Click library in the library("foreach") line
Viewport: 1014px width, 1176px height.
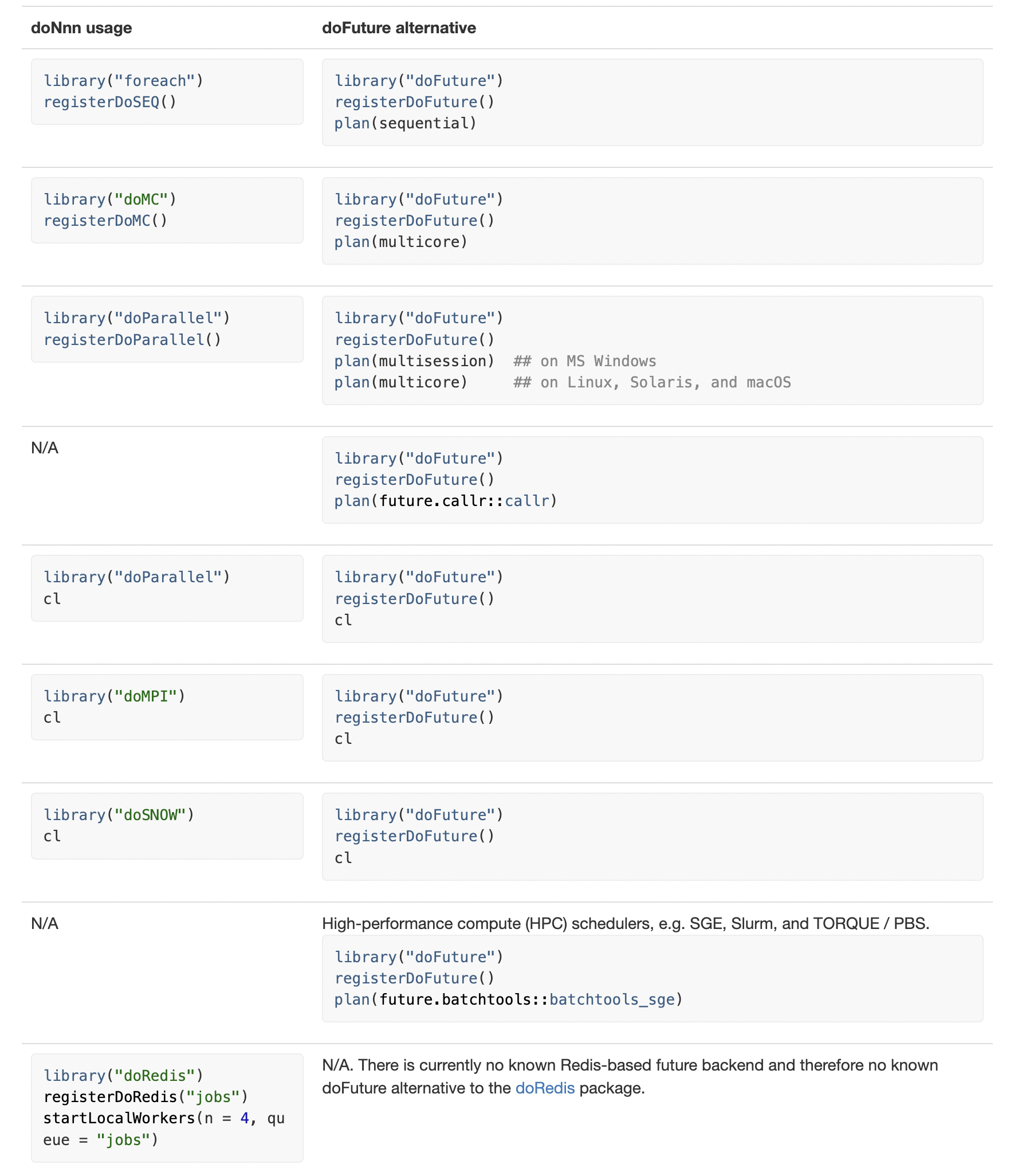click(x=74, y=81)
